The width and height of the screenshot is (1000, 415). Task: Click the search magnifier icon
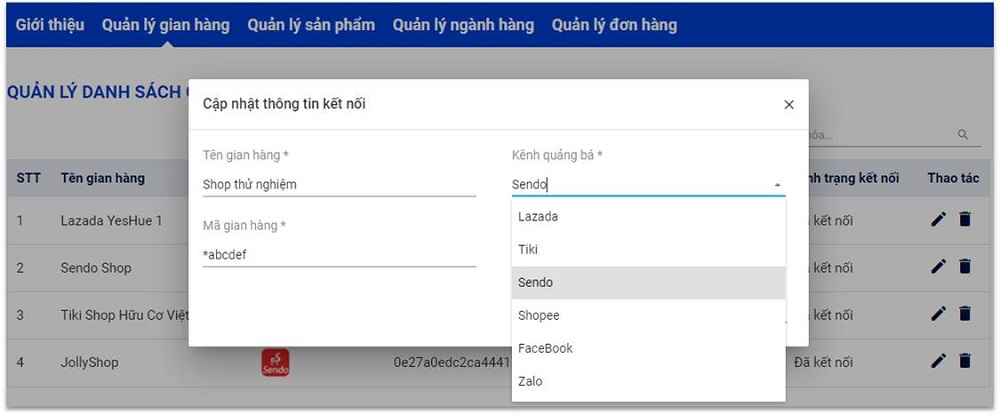tap(963, 135)
